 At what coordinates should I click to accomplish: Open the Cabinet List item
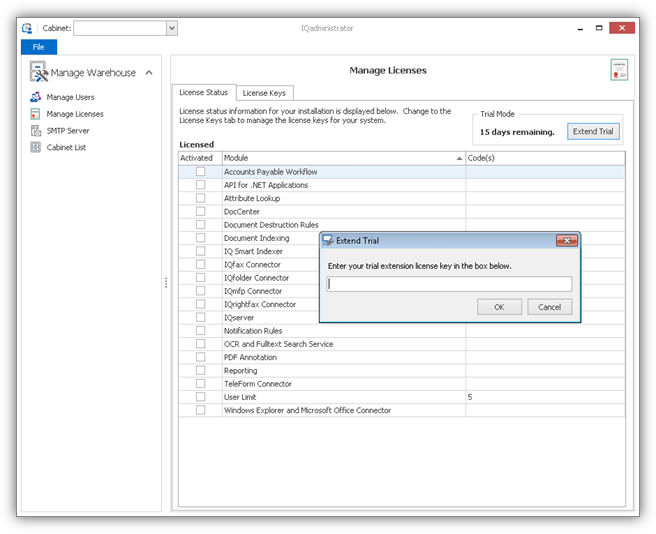(x=66, y=147)
